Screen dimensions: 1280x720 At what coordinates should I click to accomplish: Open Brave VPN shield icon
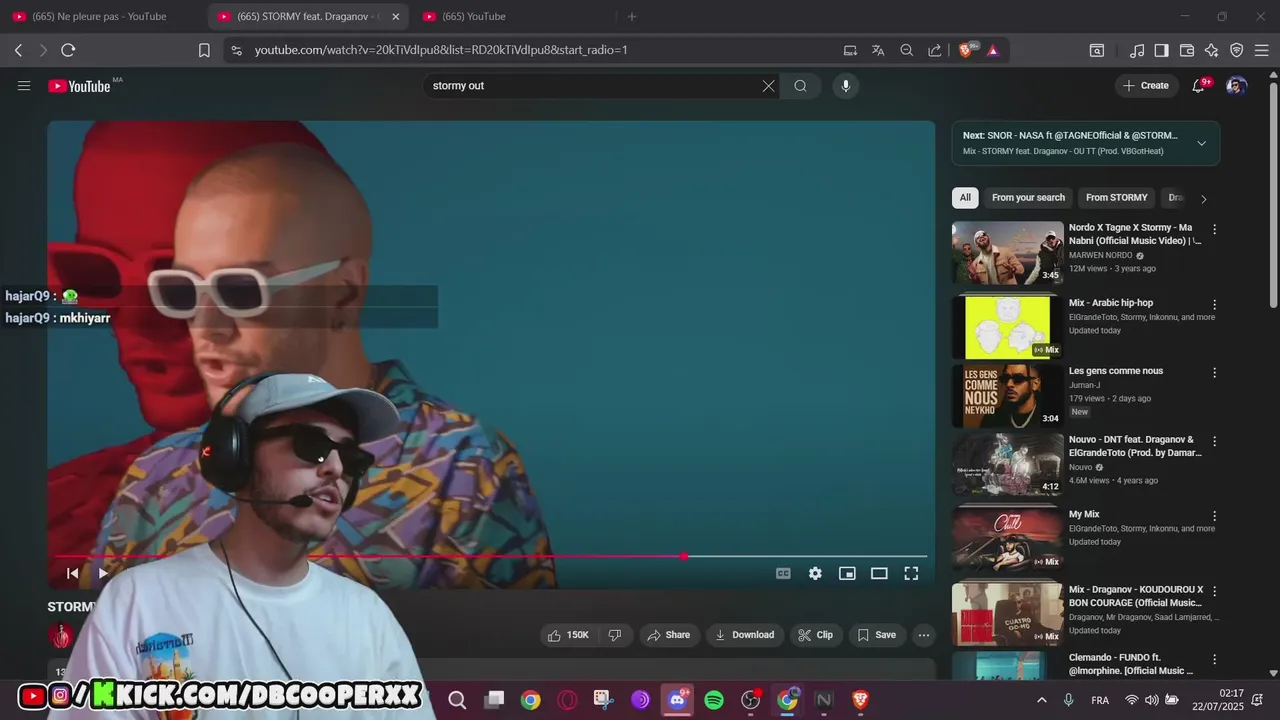pos(1236,50)
